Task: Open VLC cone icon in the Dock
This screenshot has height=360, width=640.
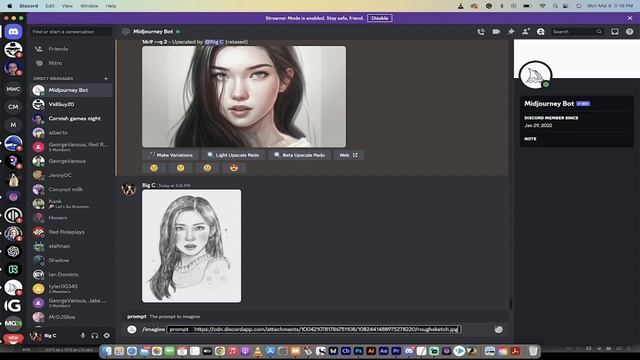Action: point(258,351)
